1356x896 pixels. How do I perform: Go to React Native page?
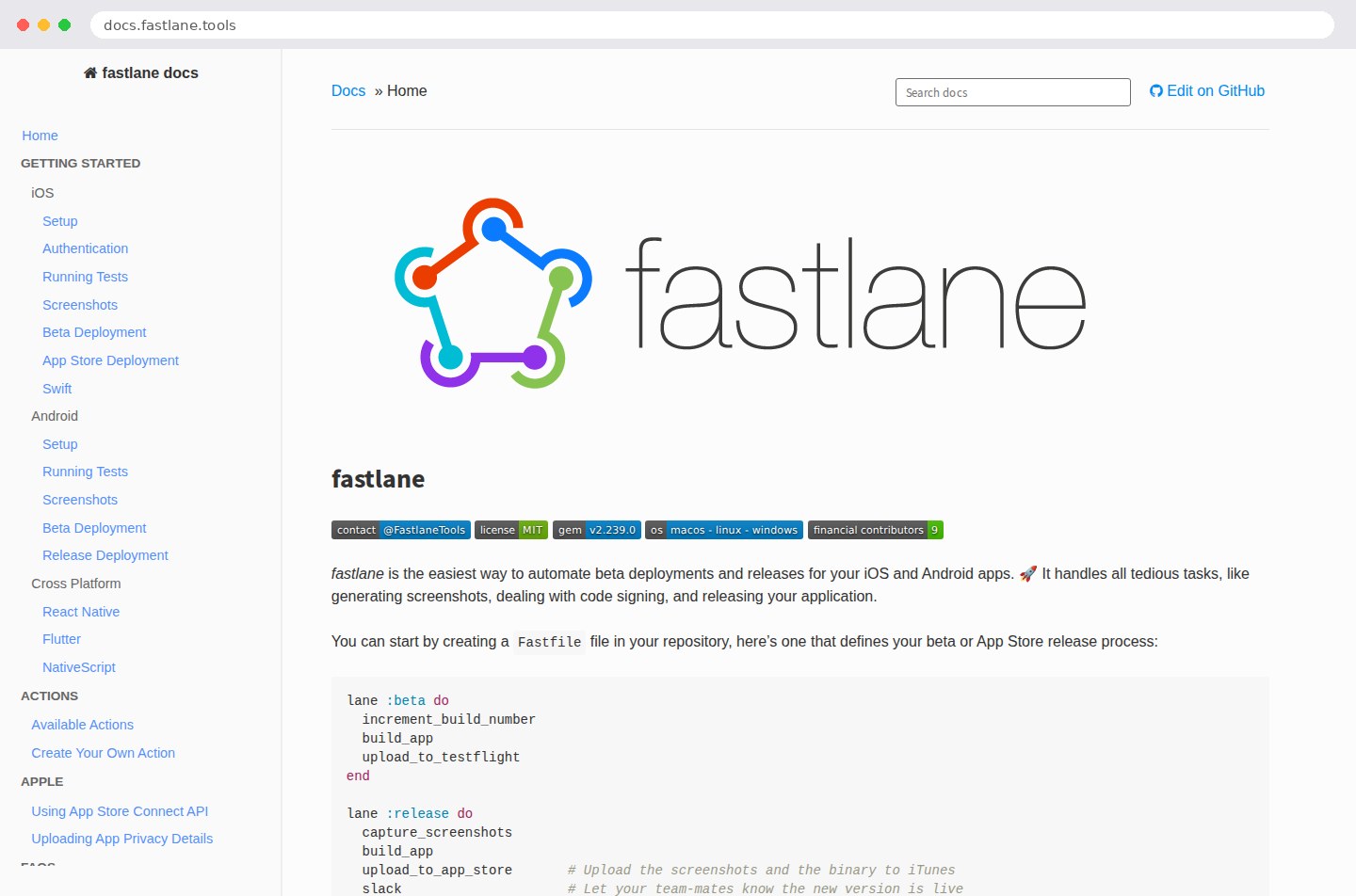click(x=81, y=612)
